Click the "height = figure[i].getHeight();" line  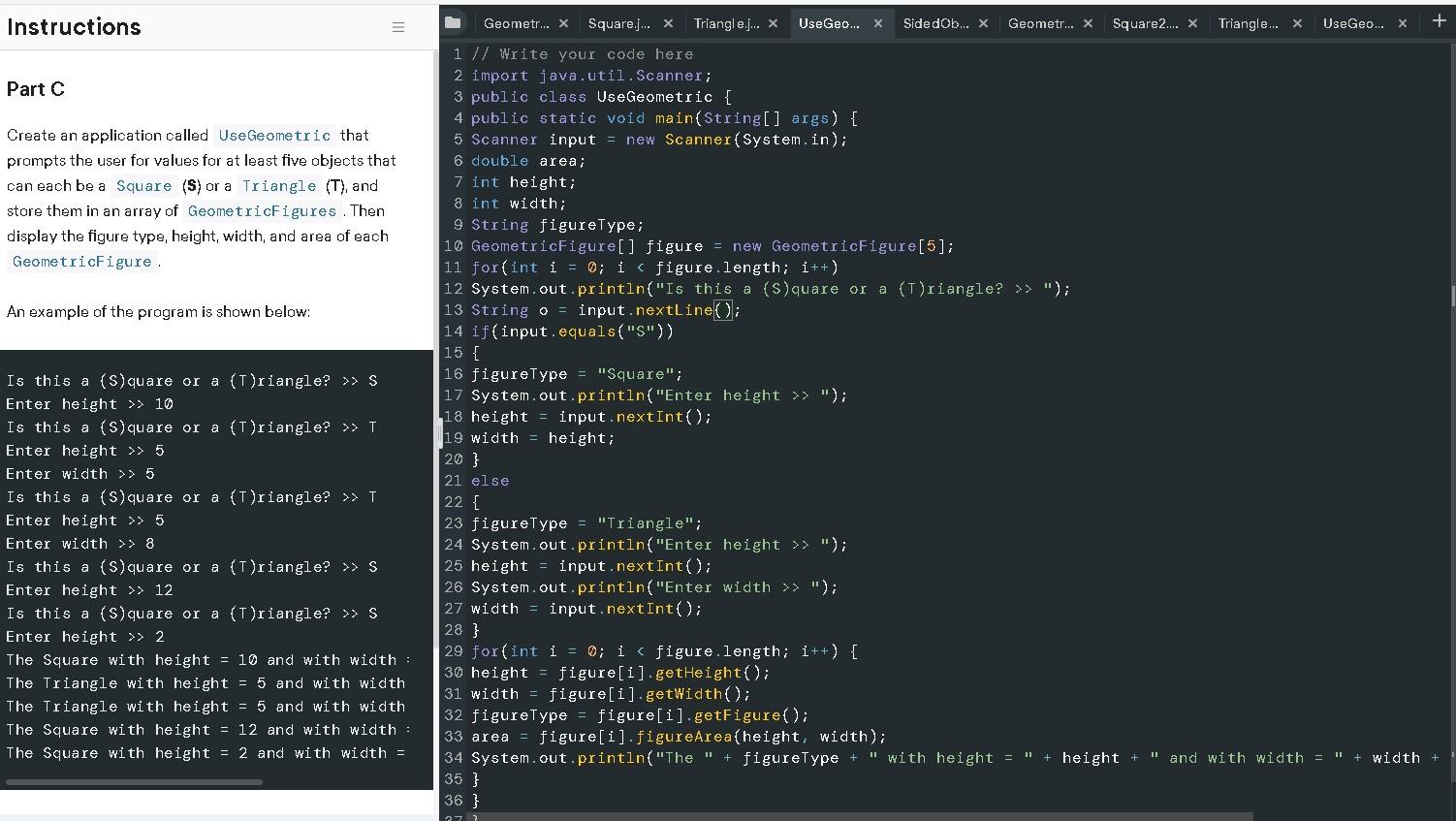(x=620, y=673)
